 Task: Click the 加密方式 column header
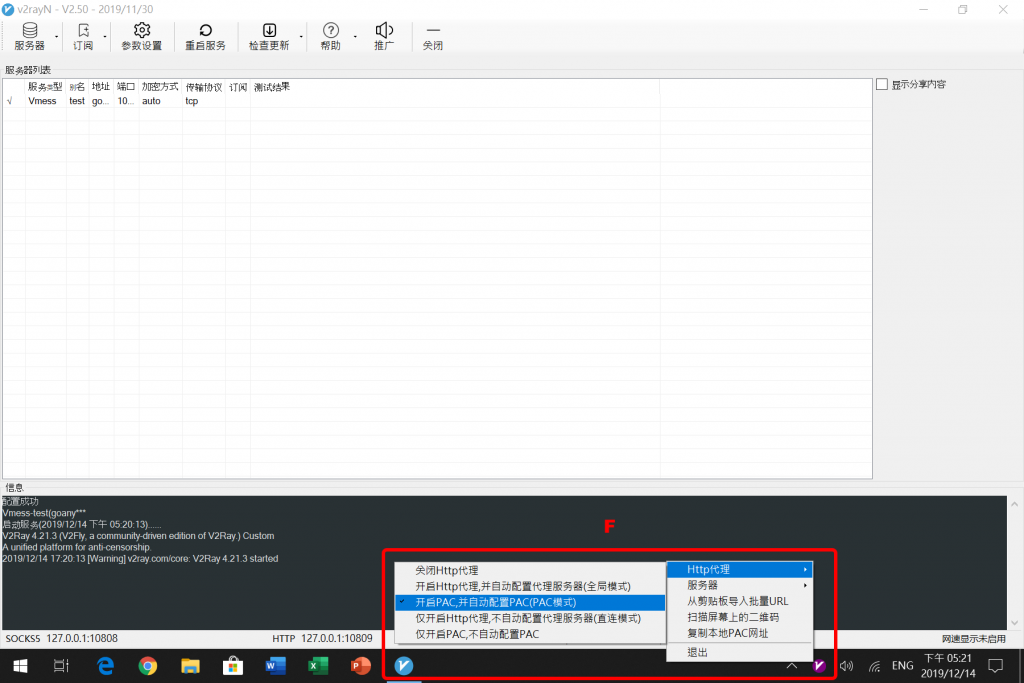pos(160,87)
